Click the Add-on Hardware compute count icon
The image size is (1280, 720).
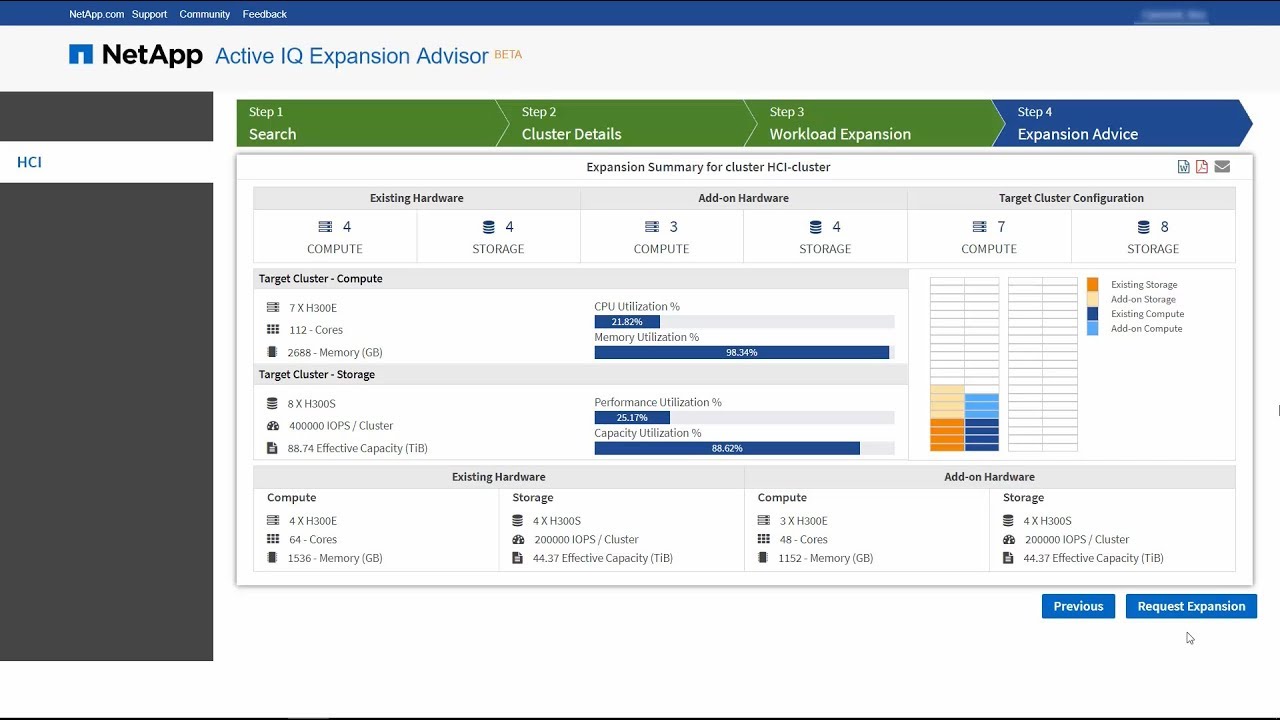point(652,227)
